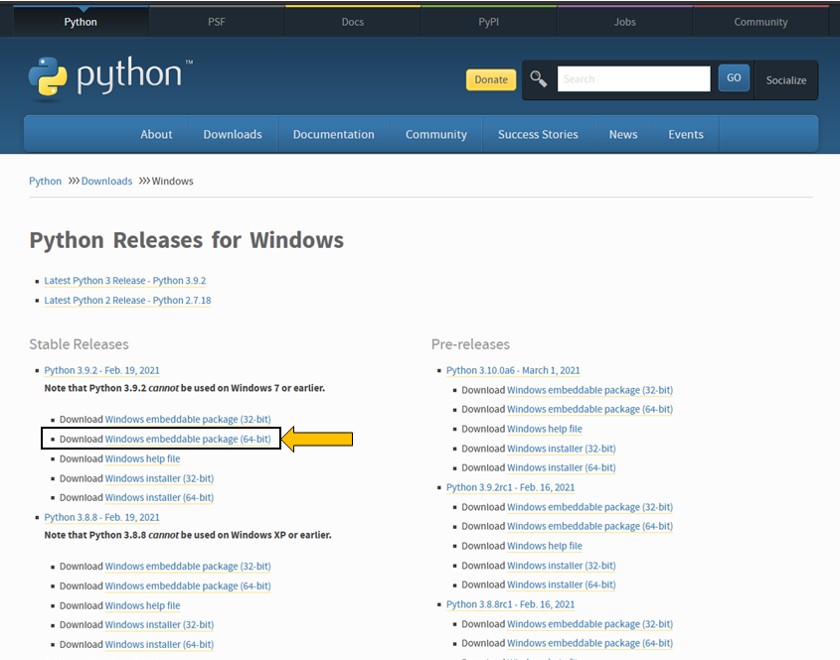This screenshot has height=660, width=840.
Task: Open Downloads in the main navigation bar
Action: (232, 134)
